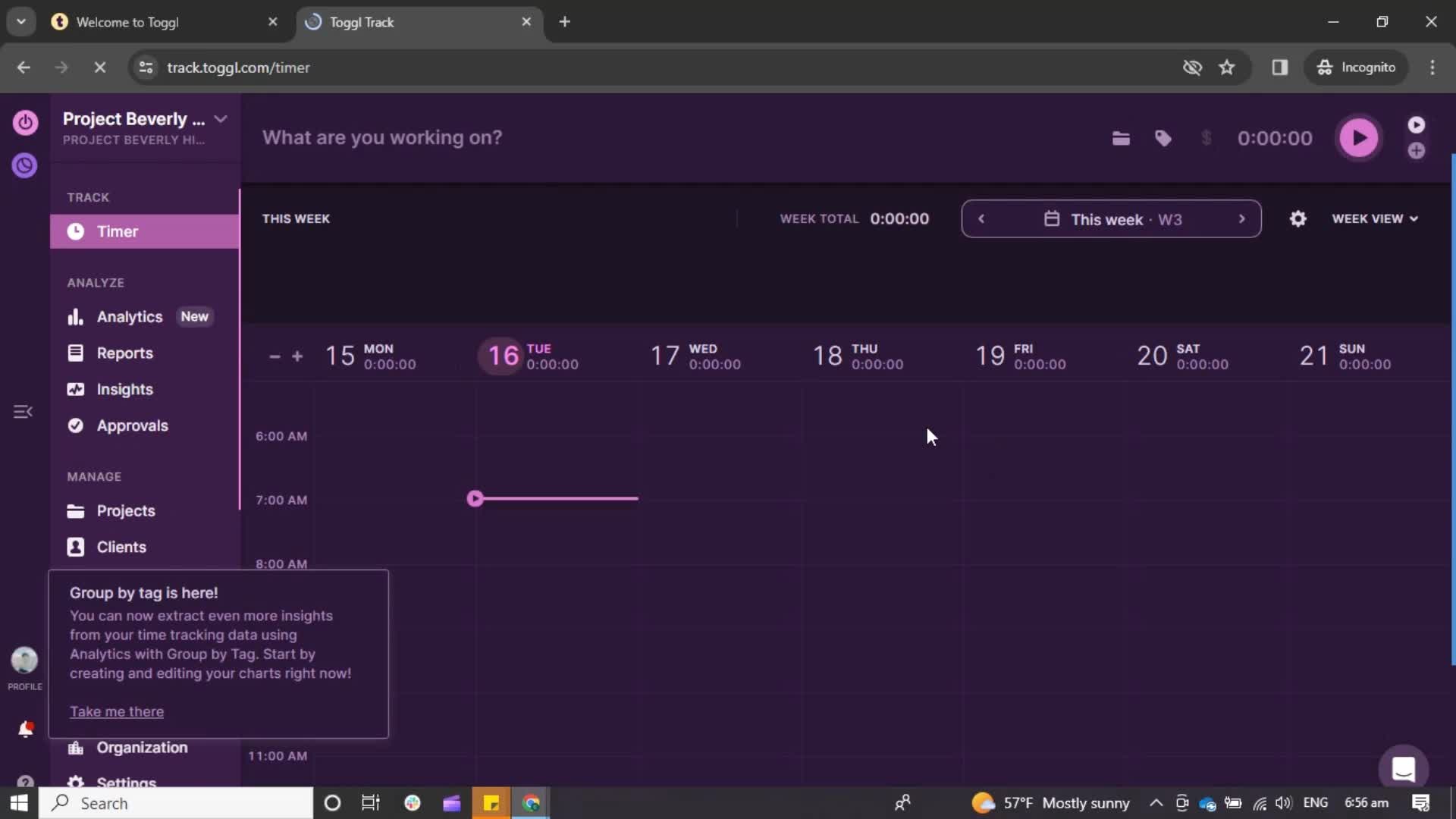
Task: Select Timer menu item in Track
Action: (117, 231)
